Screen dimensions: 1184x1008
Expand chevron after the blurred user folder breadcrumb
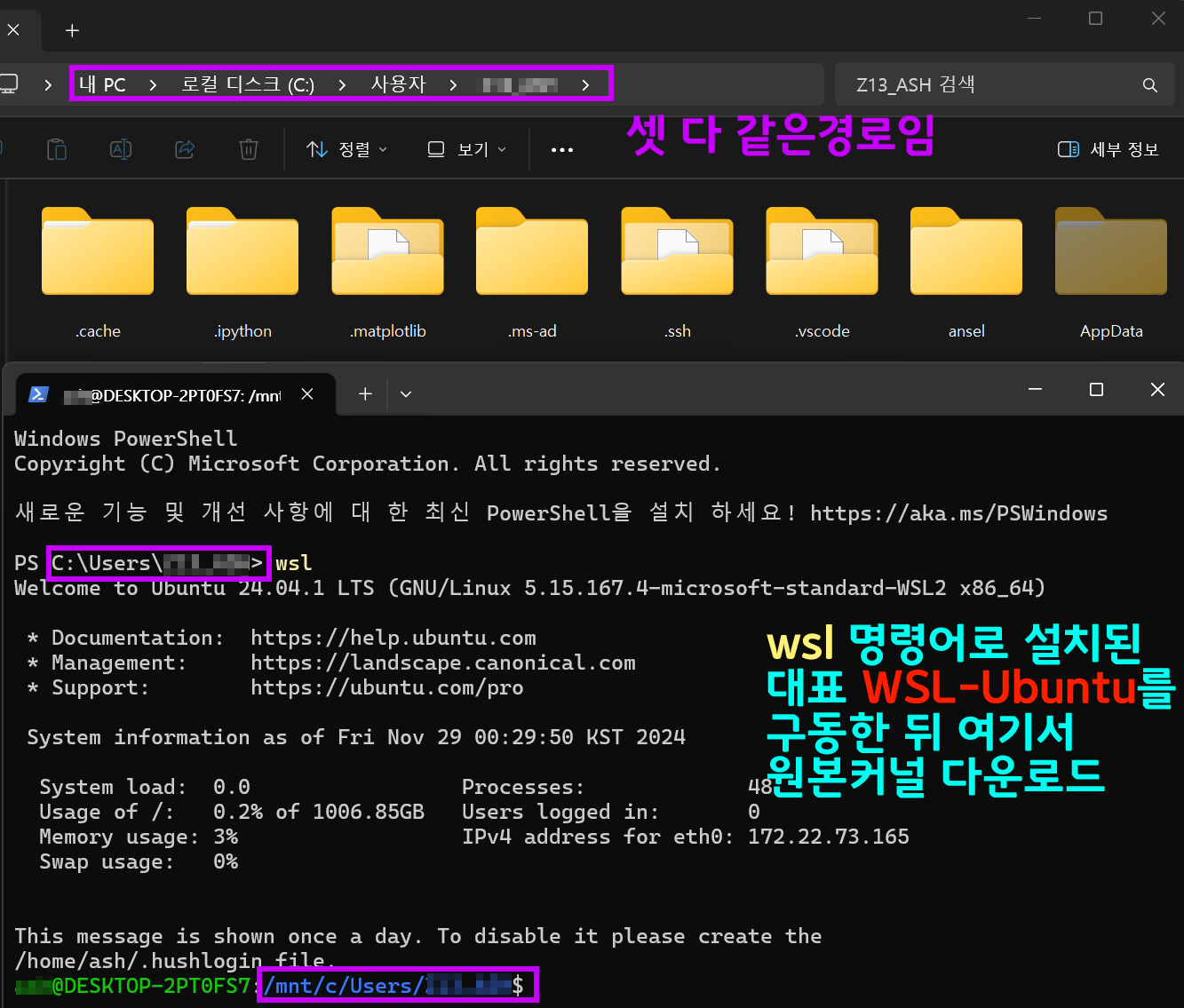[585, 85]
